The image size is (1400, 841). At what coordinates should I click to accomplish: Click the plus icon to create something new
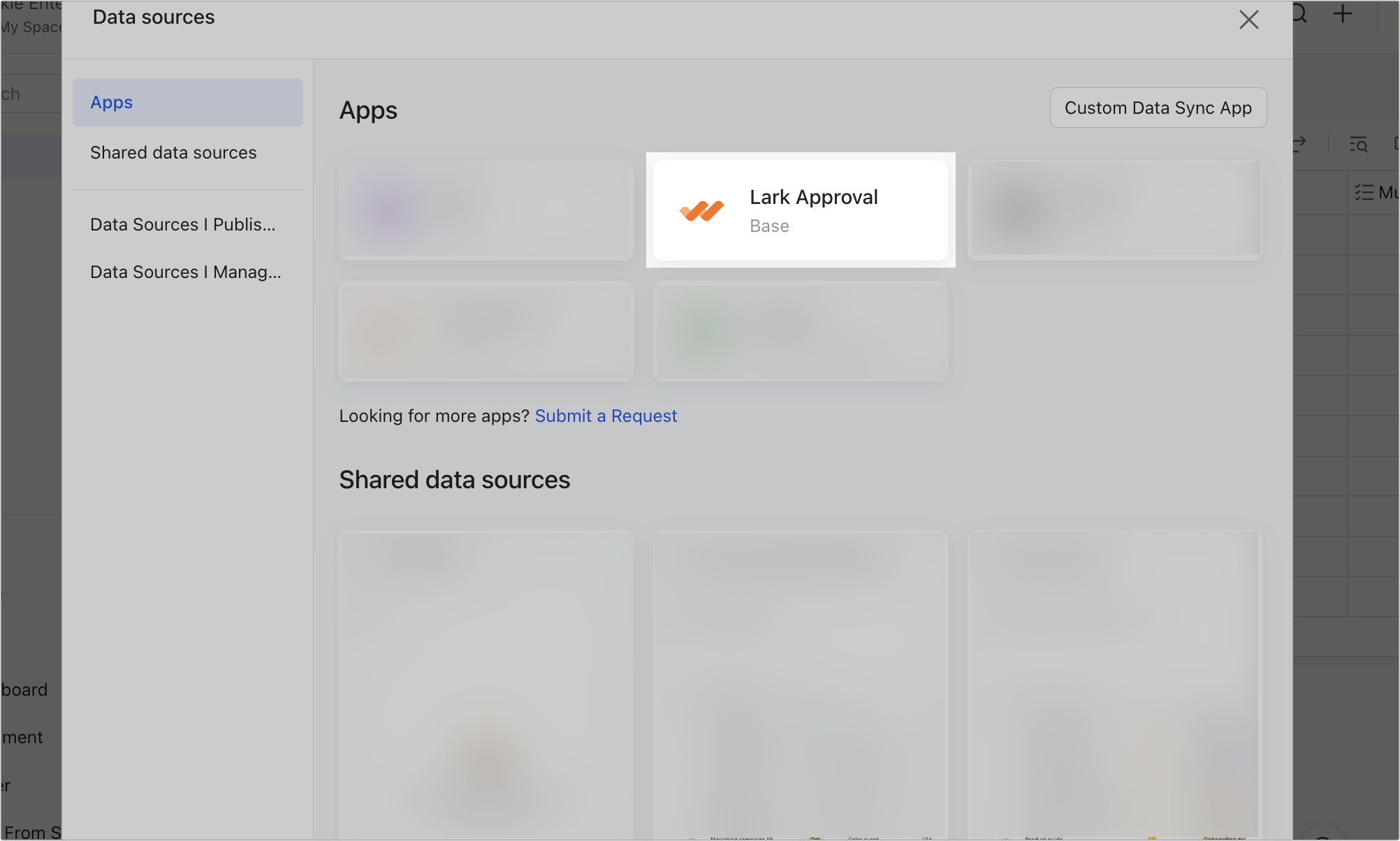[1342, 14]
